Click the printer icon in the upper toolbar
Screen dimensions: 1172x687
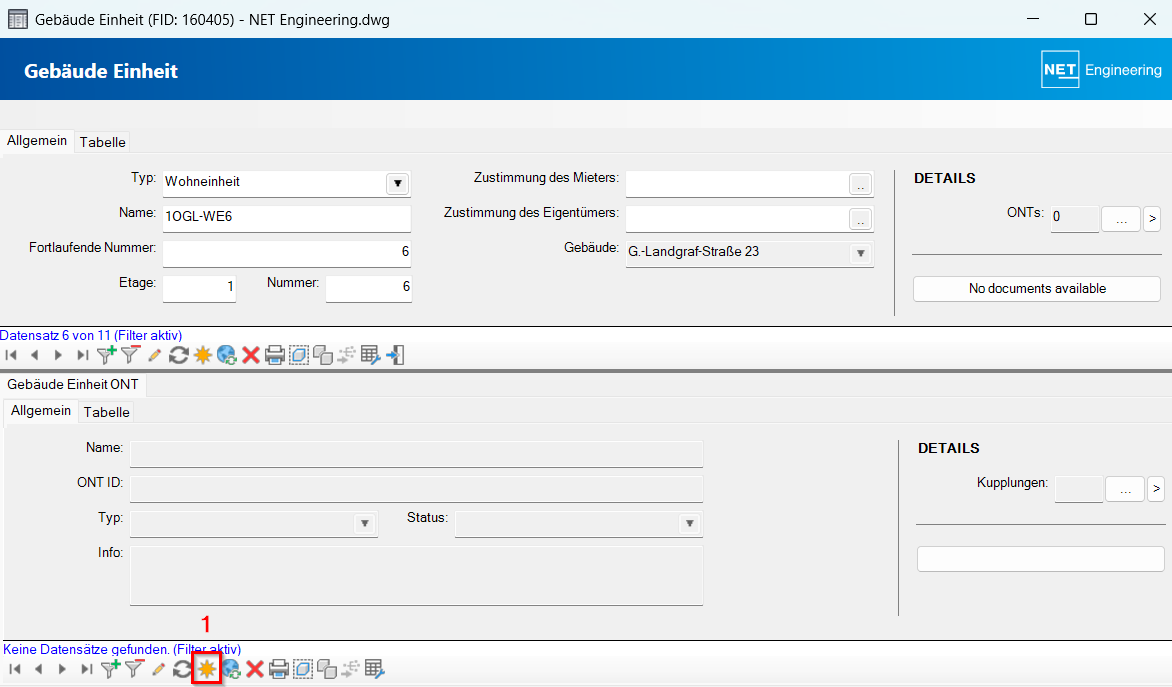(x=275, y=355)
